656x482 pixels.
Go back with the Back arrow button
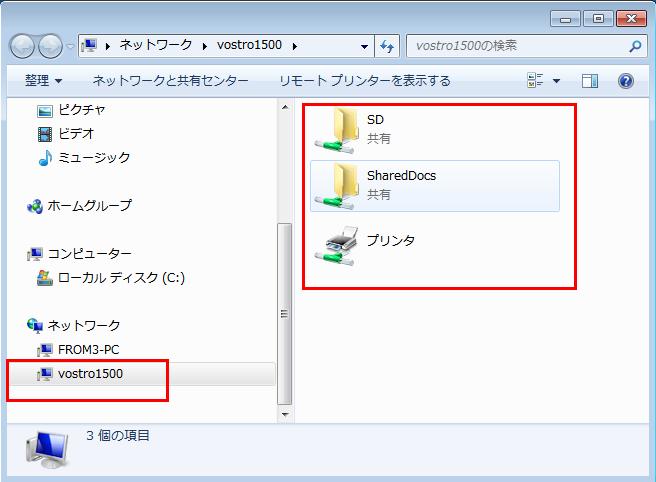[22, 46]
